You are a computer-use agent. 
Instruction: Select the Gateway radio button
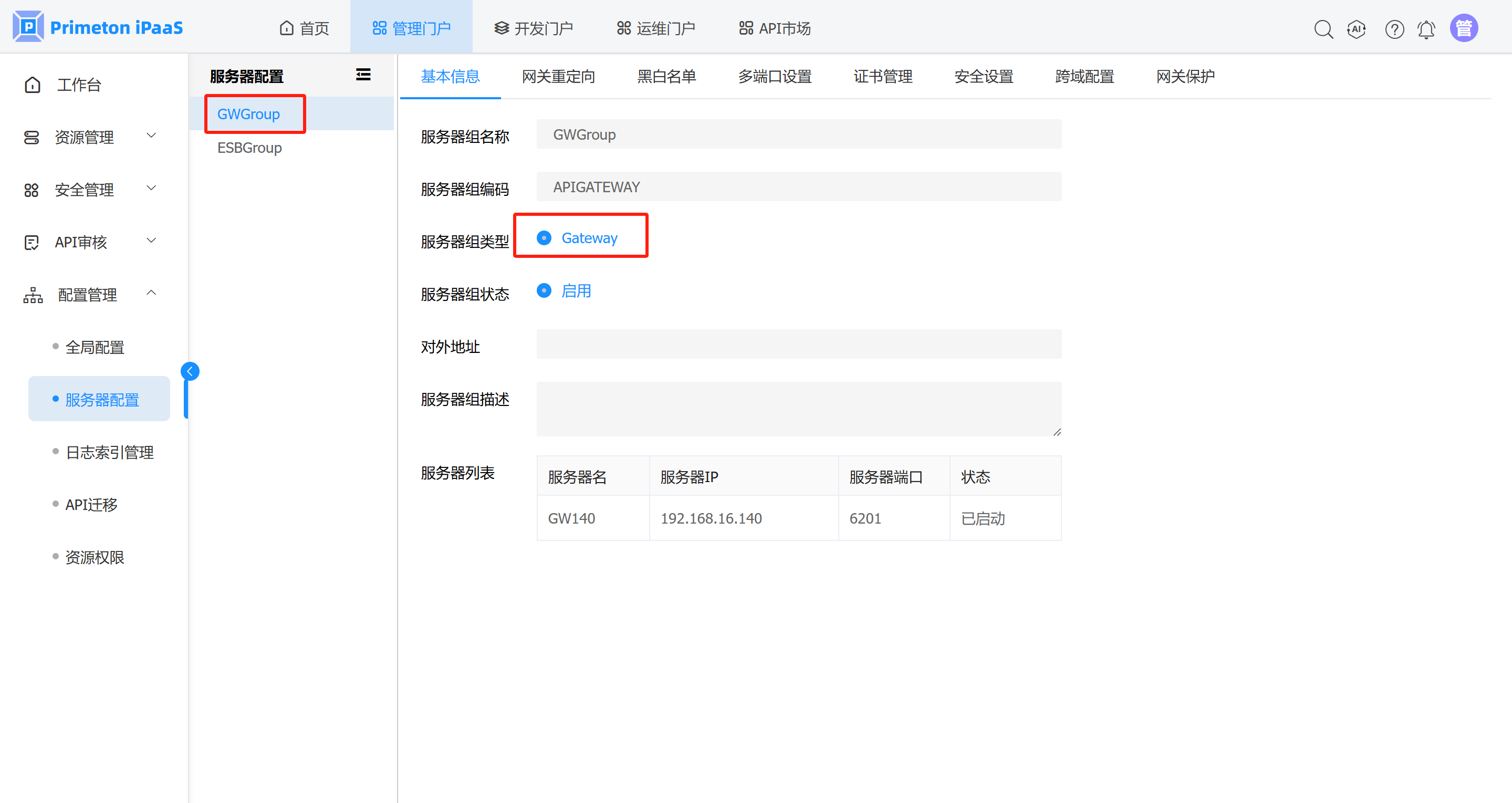pos(544,238)
